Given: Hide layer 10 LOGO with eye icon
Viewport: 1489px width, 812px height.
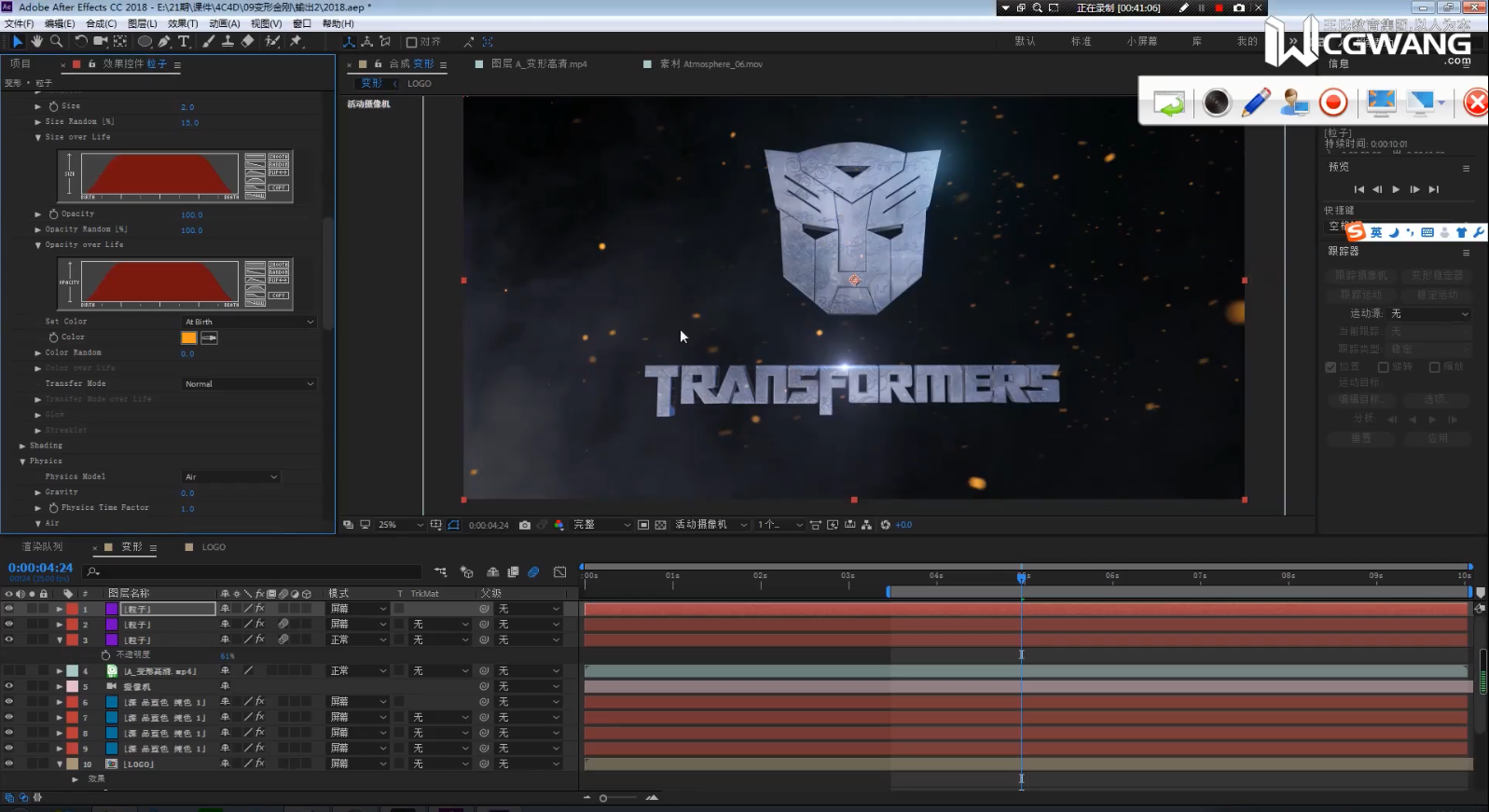Looking at the screenshot, I should tap(9, 764).
